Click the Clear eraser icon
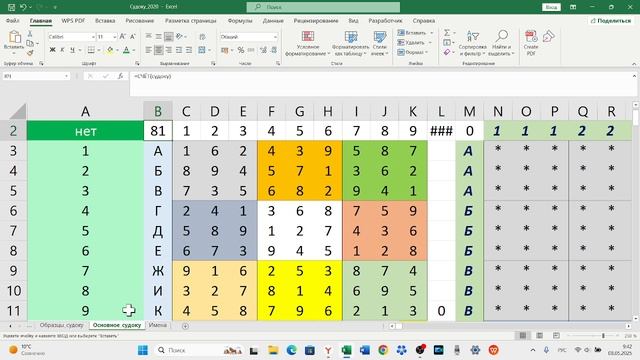The width and height of the screenshot is (640, 360). (447, 52)
